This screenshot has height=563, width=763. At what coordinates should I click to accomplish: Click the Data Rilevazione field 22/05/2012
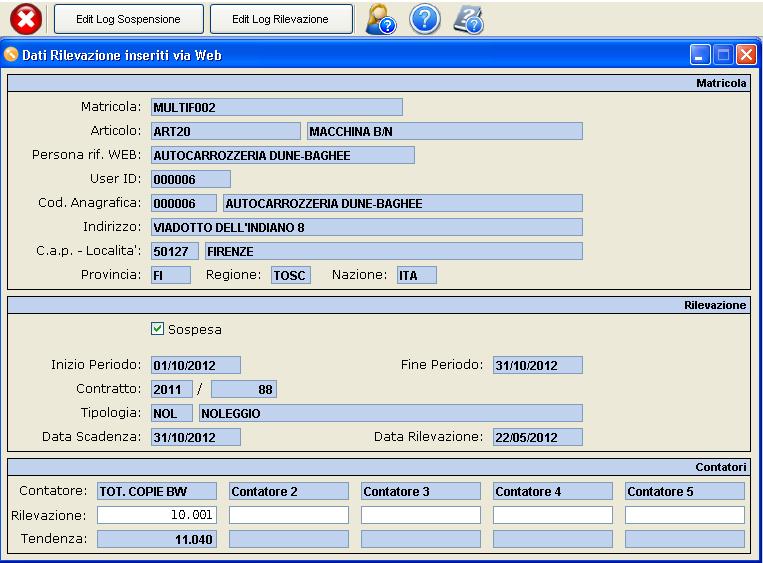538,437
